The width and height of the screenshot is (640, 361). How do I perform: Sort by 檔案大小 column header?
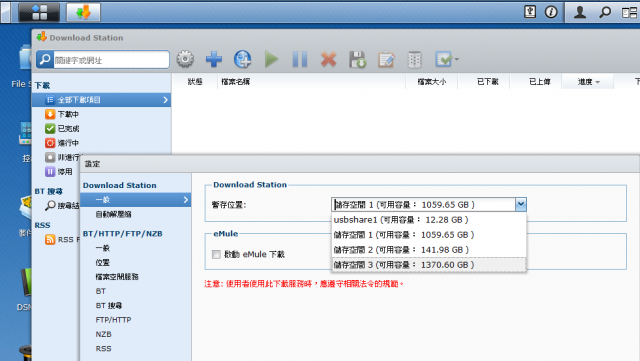coord(431,82)
